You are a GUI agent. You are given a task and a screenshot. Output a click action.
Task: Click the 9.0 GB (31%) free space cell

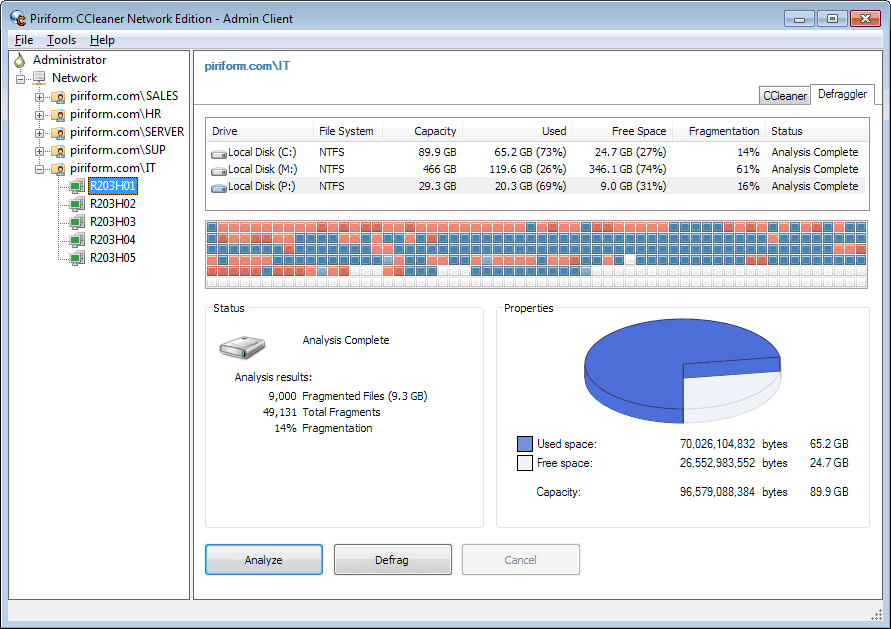[x=633, y=186]
